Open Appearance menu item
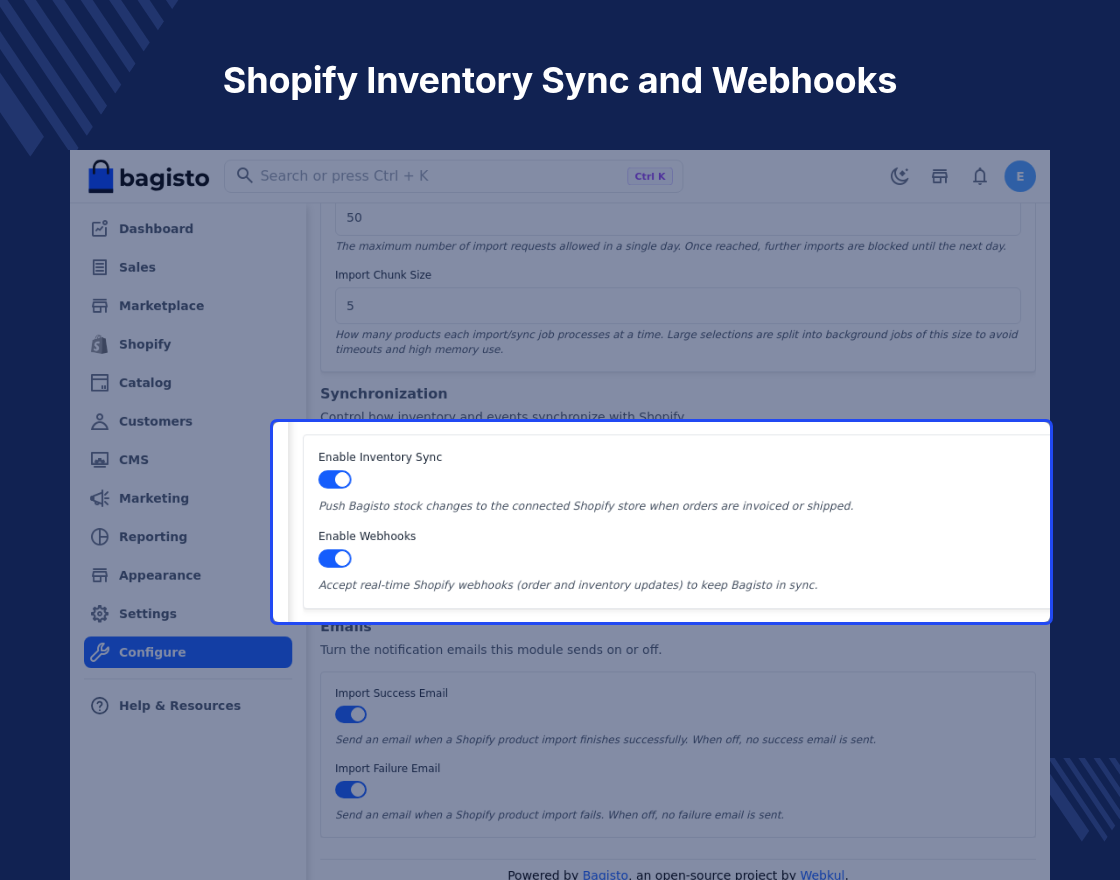 pyautogui.click(x=179, y=576)
